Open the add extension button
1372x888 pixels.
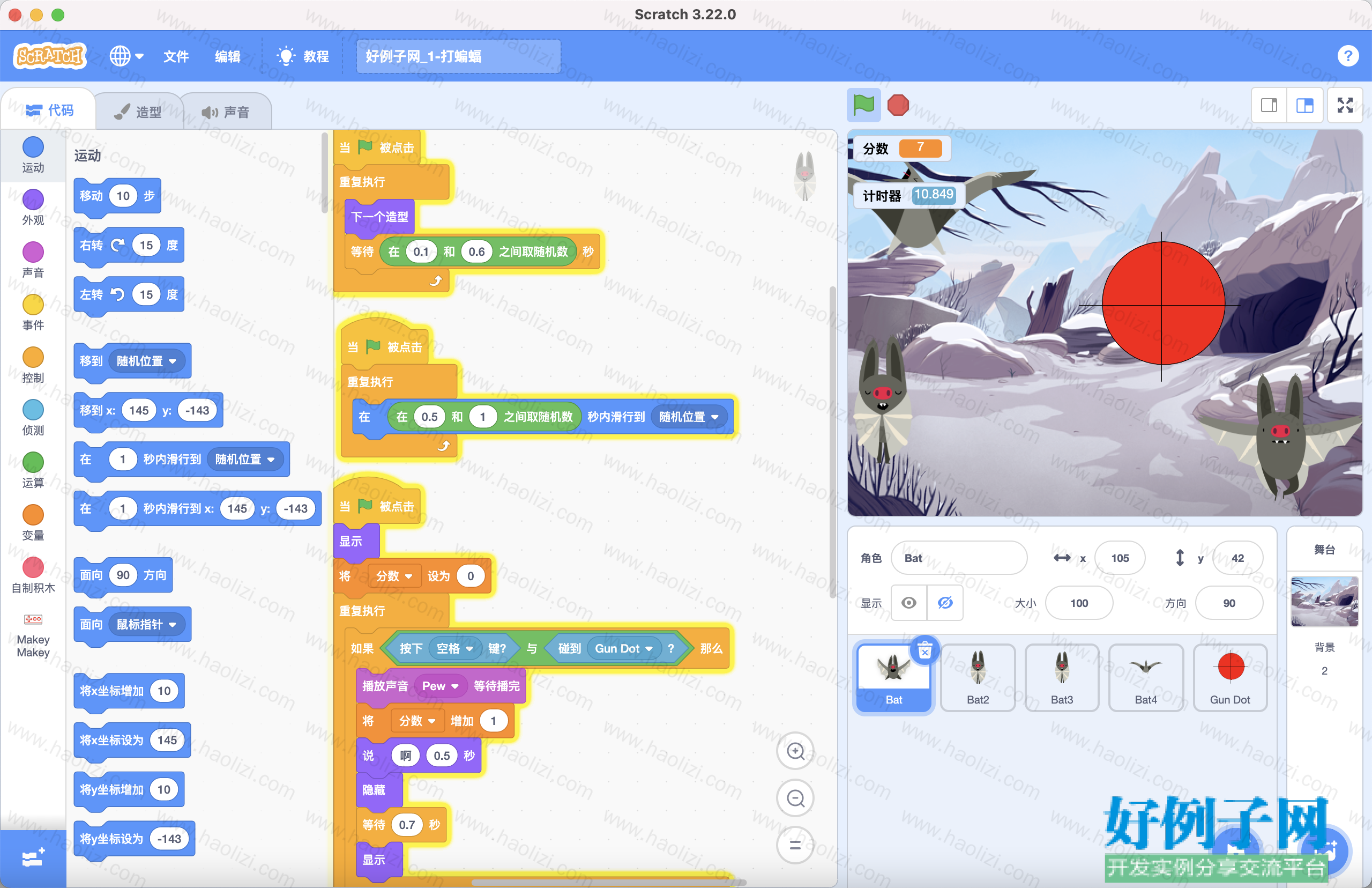coord(33,858)
